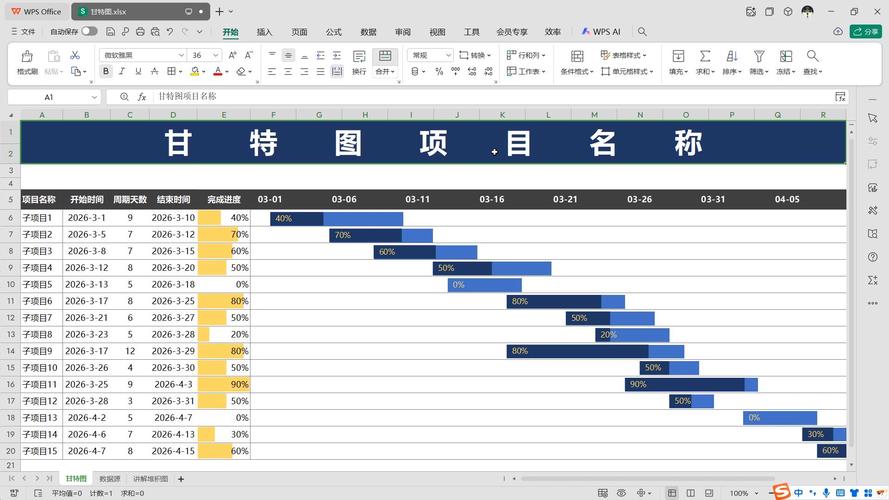
Task: Click the formula bar input field
Action: [493, 97]
